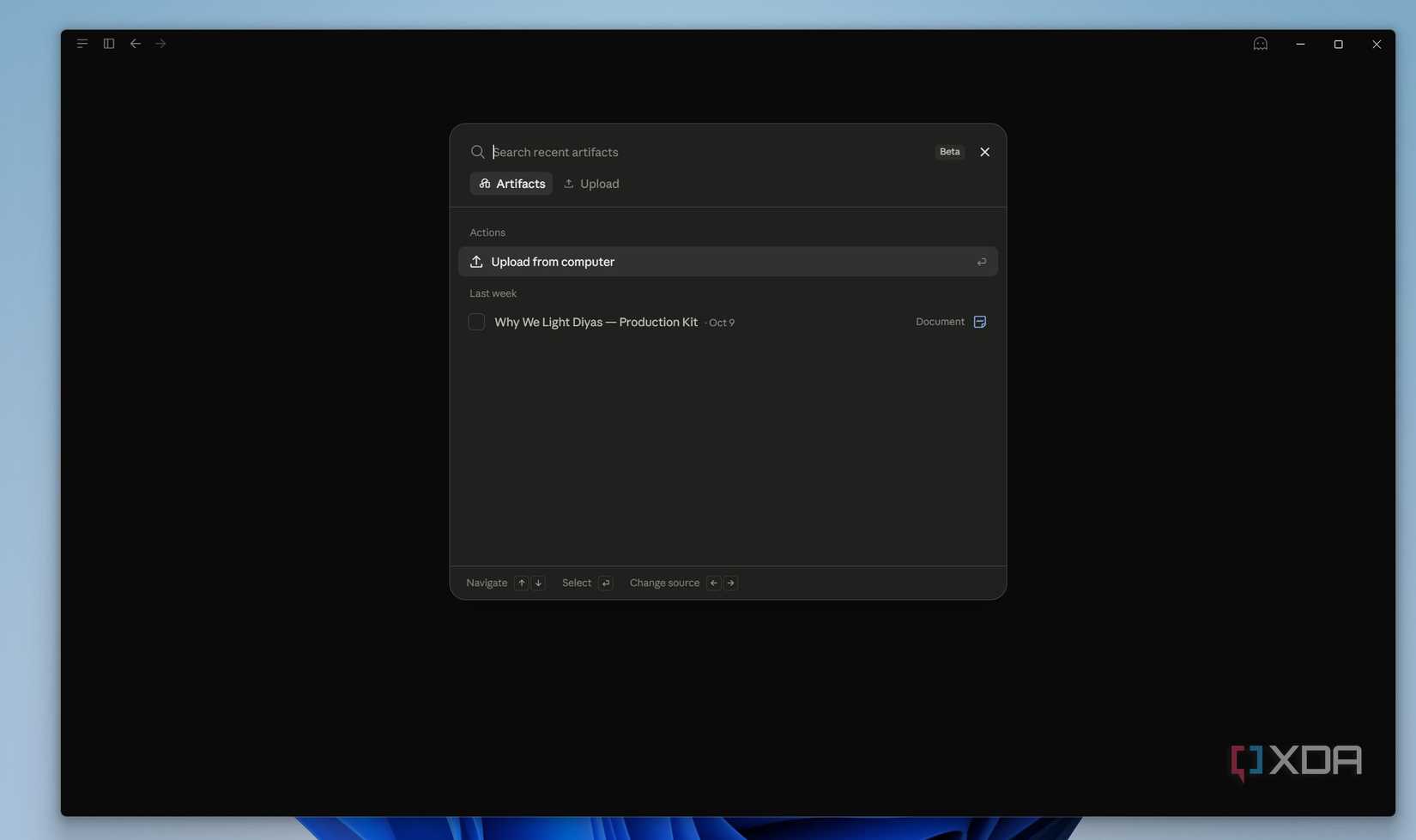Click Change source right arrow key
Viewport: 1416px width, 840px height.
730,583
